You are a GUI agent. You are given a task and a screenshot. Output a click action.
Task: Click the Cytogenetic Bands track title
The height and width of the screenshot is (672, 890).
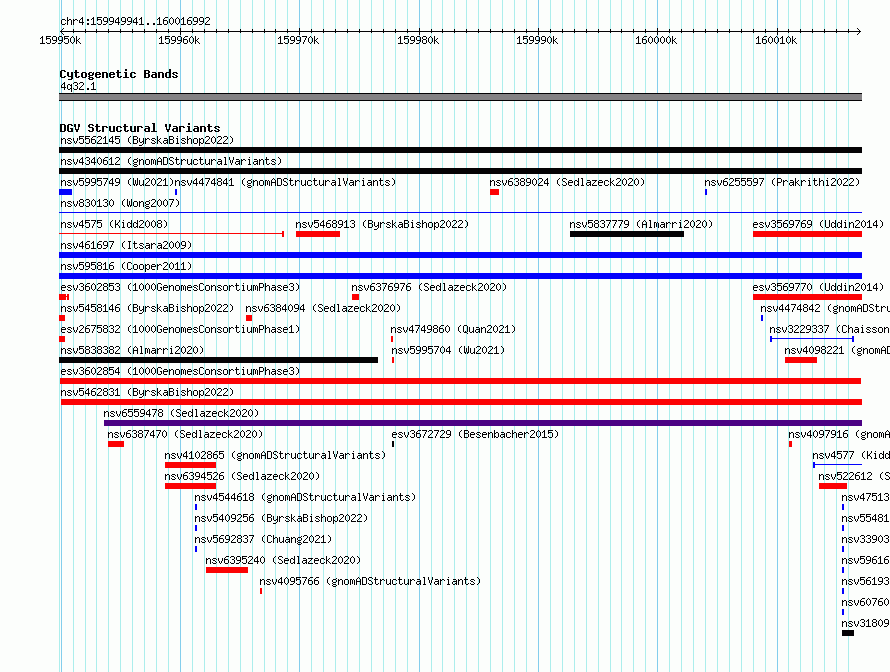[119, 74]
